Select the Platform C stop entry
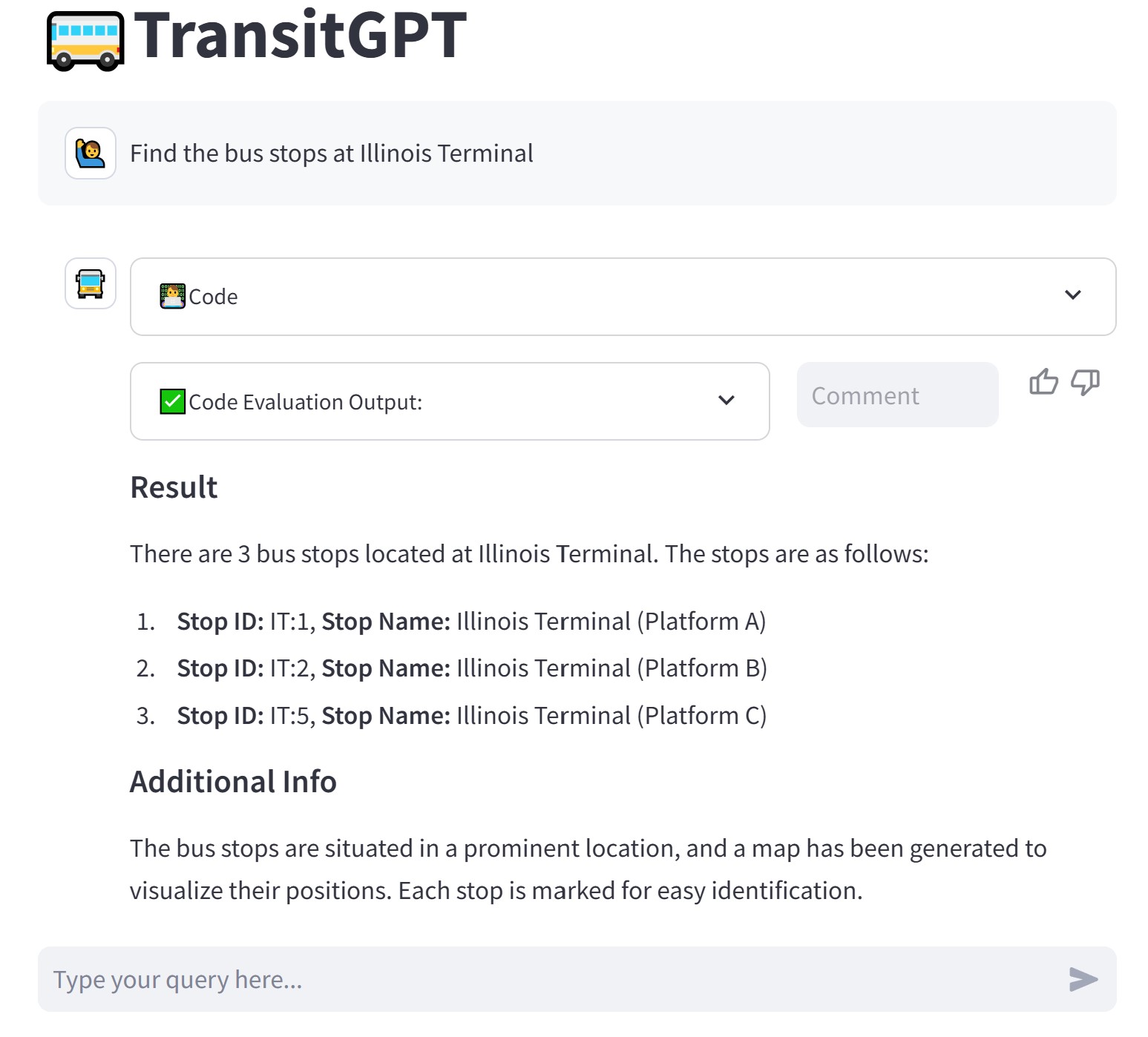 (471, 716)
